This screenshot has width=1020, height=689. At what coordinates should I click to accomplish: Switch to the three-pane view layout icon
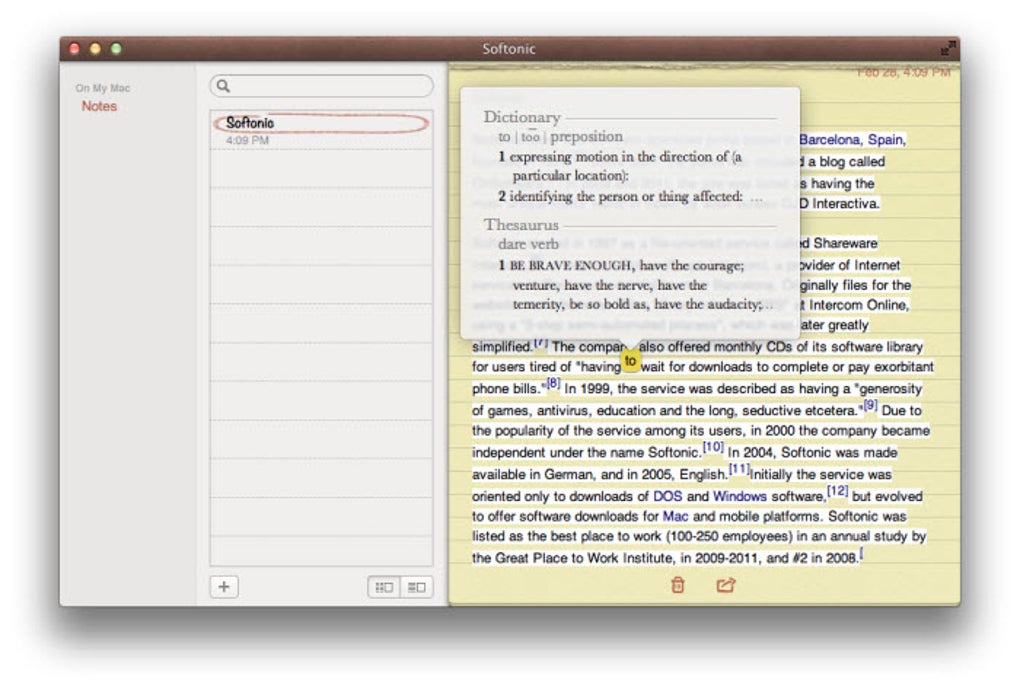[x=384, y=588]
